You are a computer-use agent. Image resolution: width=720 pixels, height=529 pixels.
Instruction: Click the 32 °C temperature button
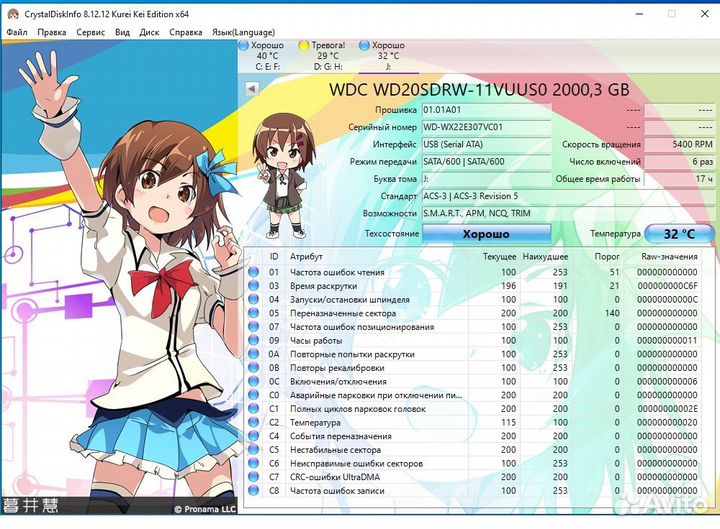(679, 234)
